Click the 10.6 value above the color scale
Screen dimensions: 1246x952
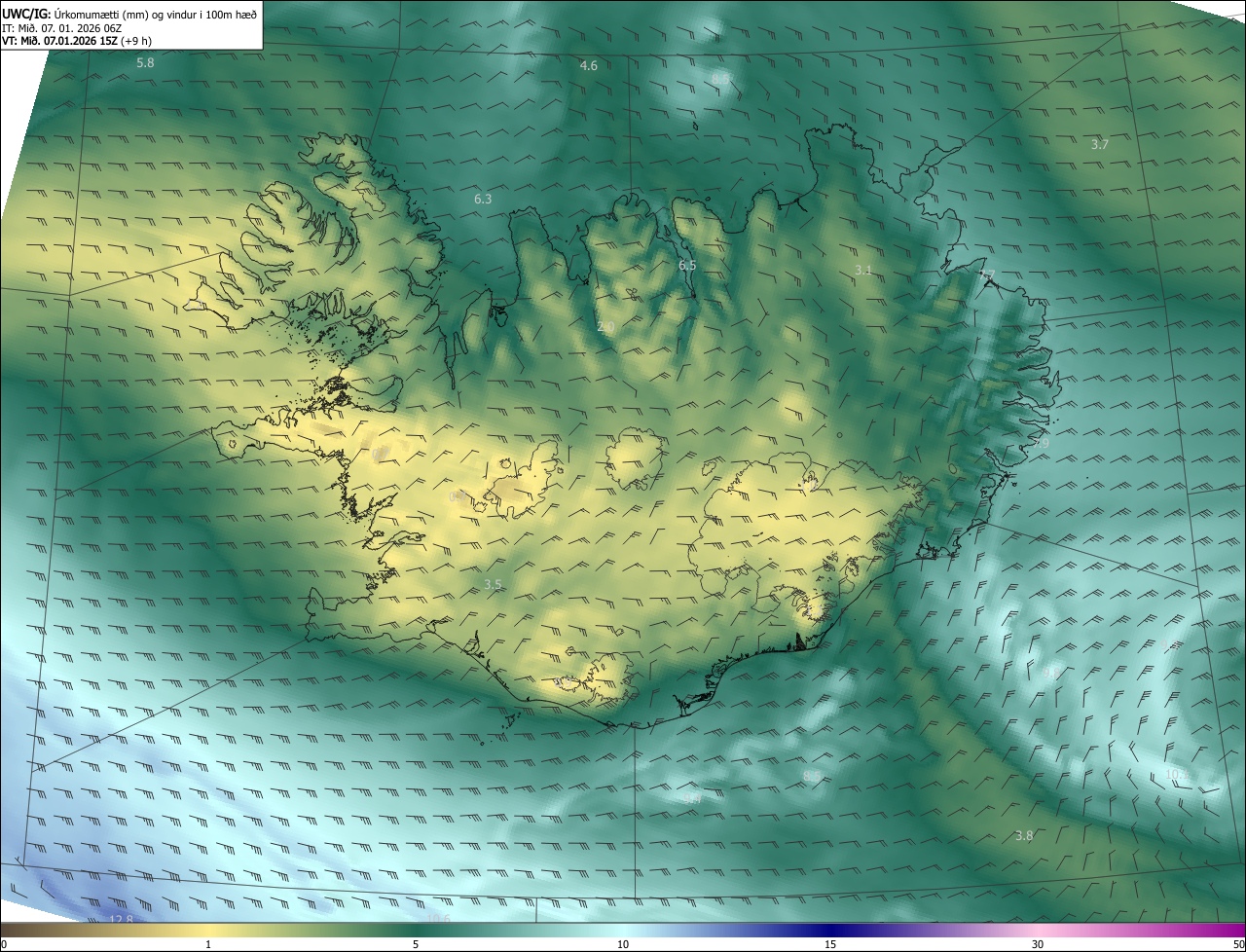(x=439, y=918)
